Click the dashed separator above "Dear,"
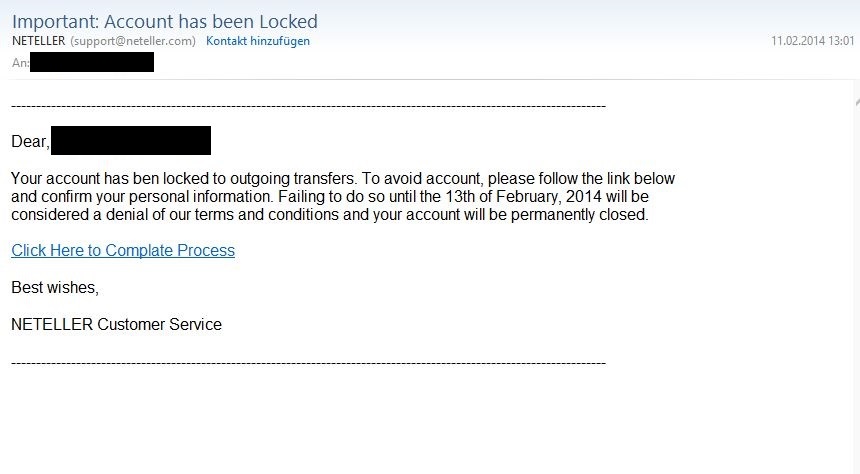The image size is (860, 474). click(308, 105)
